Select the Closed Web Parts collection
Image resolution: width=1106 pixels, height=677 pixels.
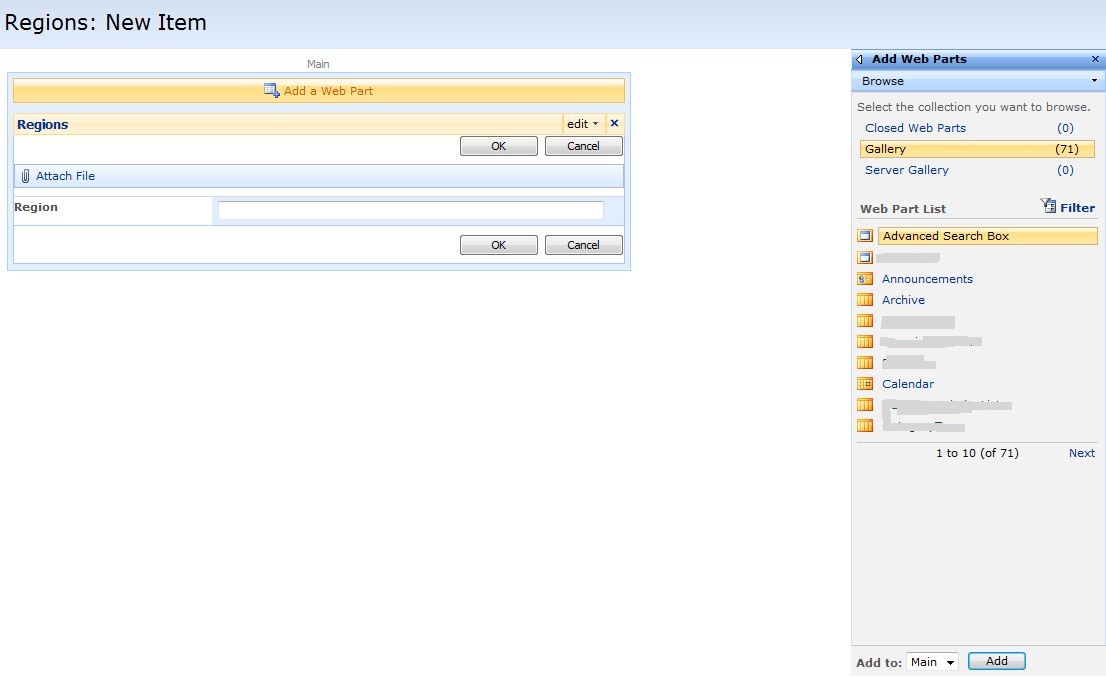(x=915, y=128)
